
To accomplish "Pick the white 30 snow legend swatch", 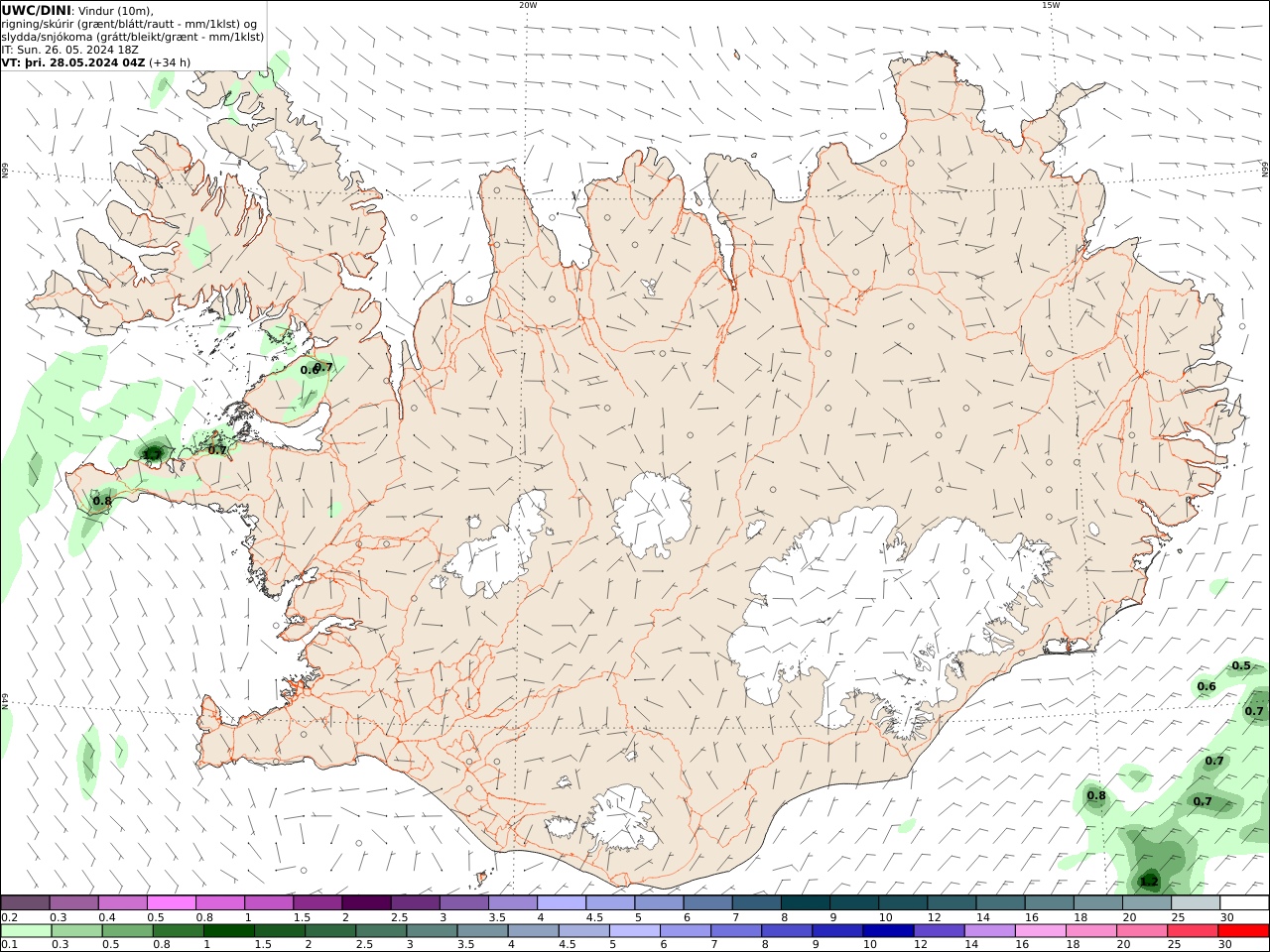I will point(1244,903).
